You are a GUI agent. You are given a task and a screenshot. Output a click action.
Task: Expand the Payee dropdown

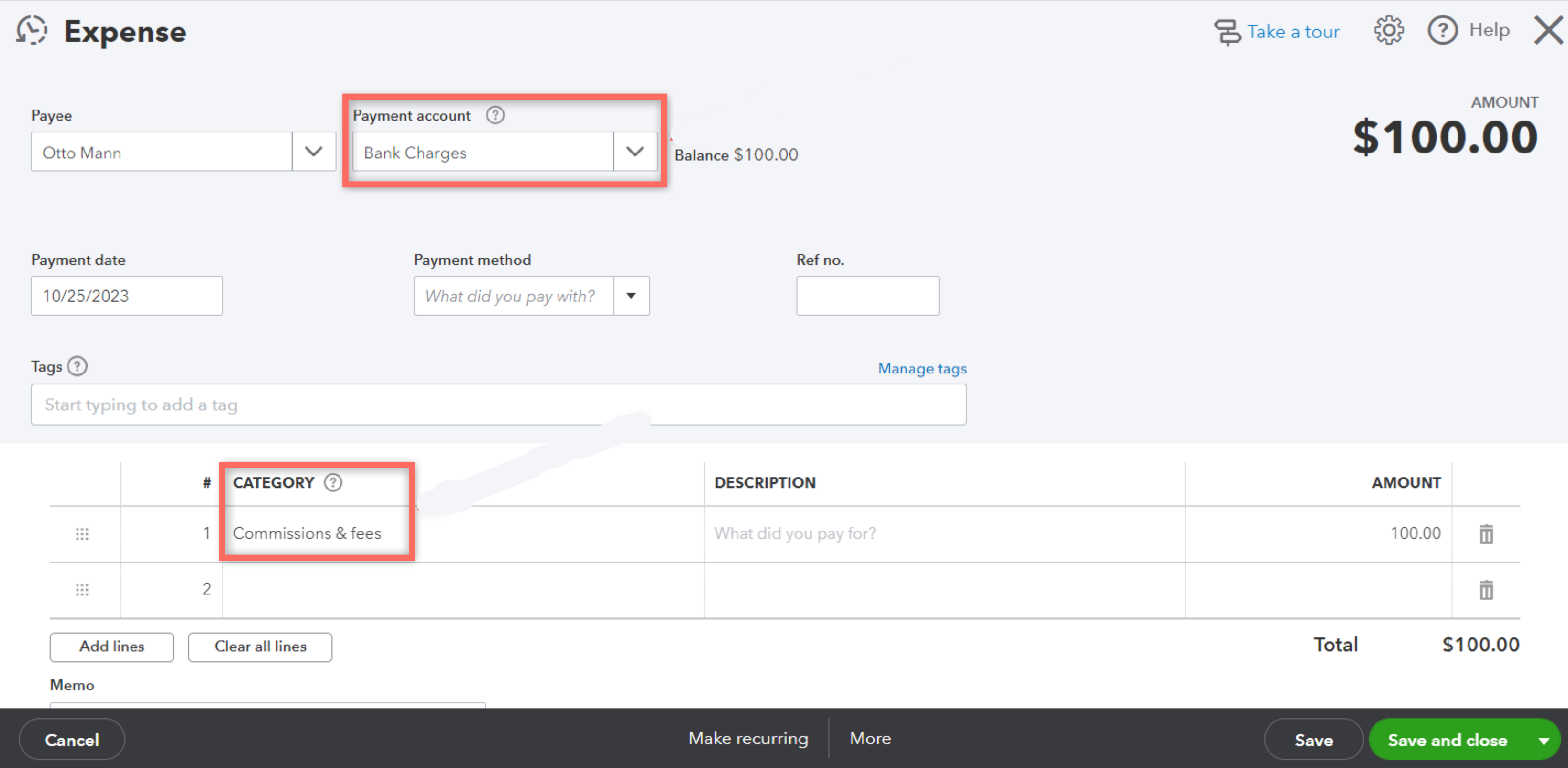click(314, 152)
